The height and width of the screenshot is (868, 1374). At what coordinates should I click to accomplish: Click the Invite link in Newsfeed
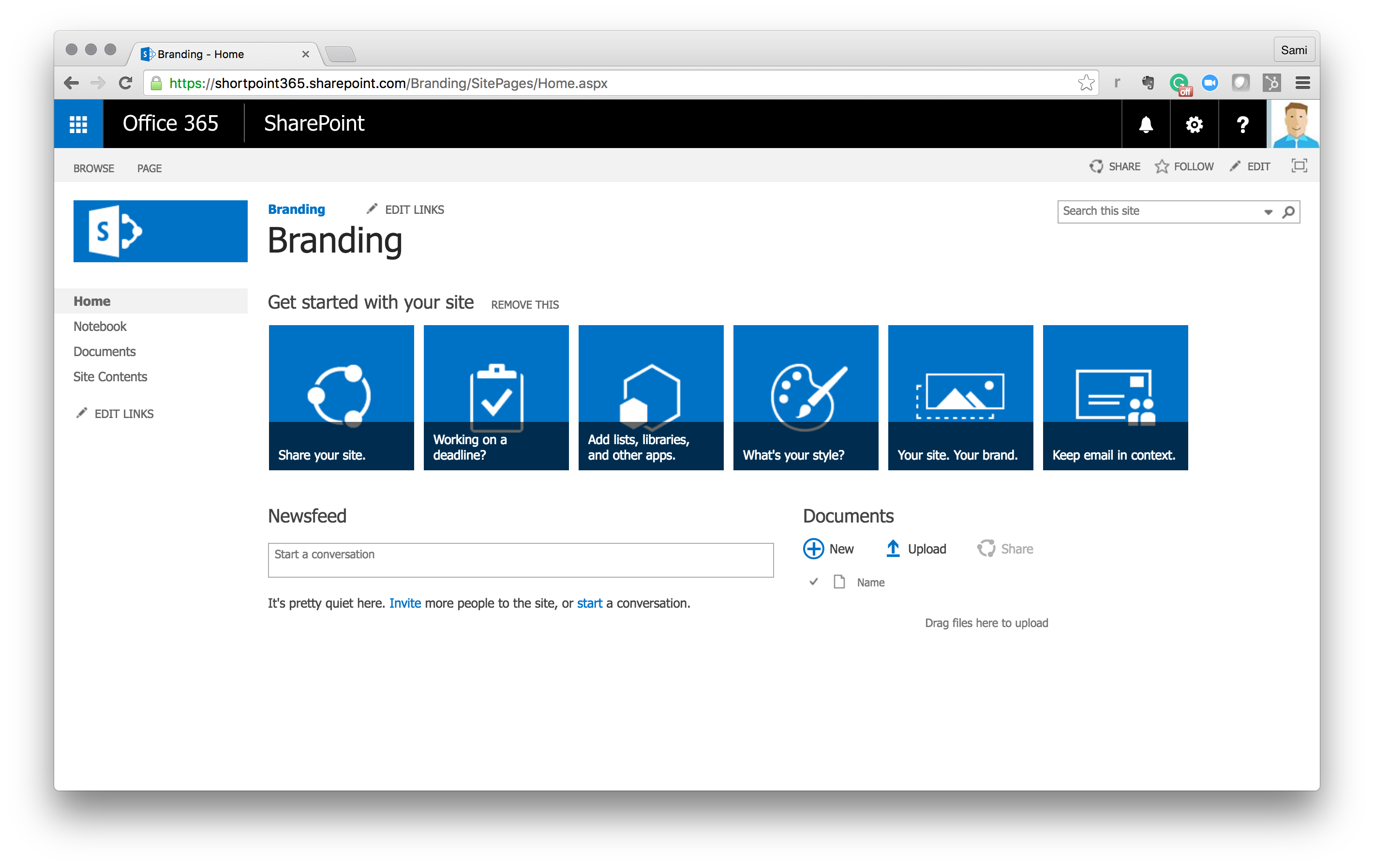[404, 603]
